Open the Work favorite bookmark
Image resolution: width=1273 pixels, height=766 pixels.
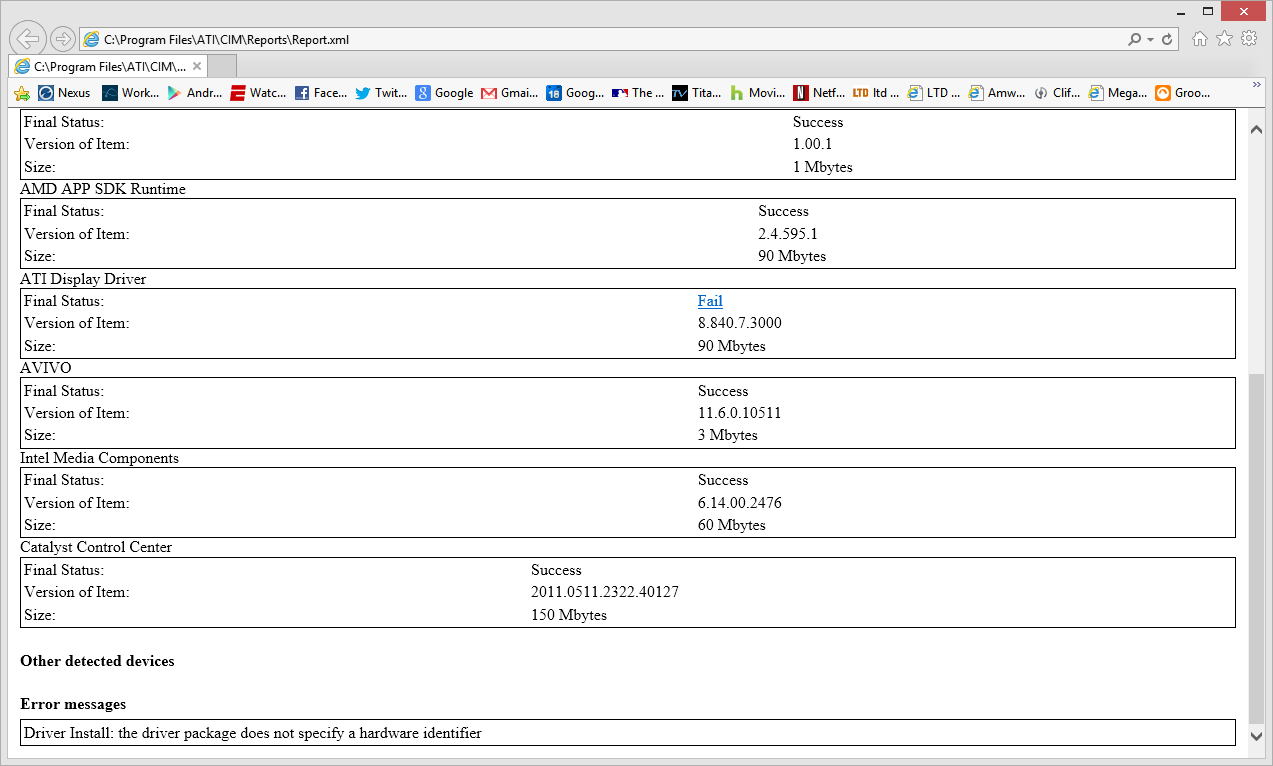130,93
